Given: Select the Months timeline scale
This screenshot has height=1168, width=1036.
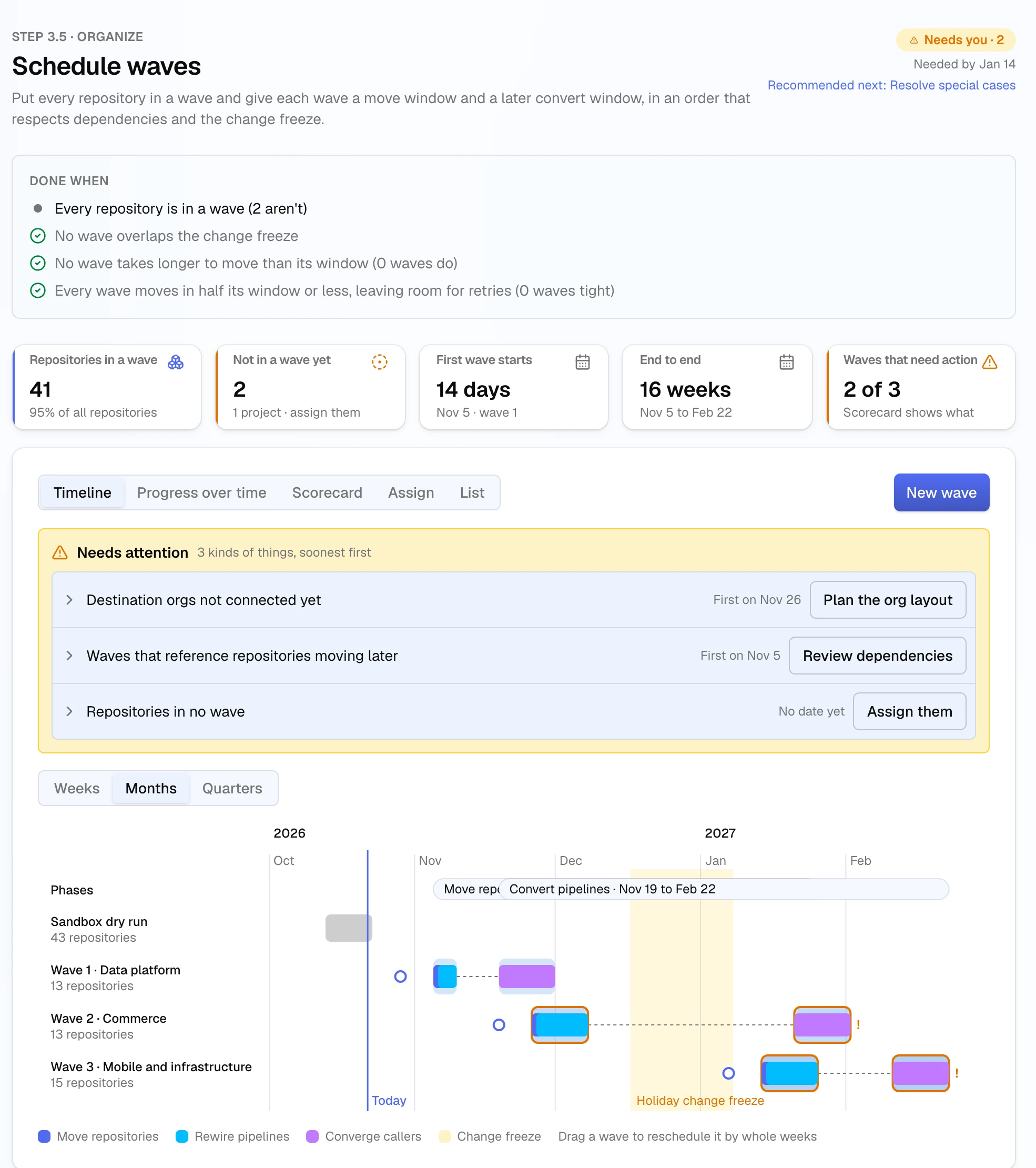Looking at the screenshot, I should tap(151, 789).
